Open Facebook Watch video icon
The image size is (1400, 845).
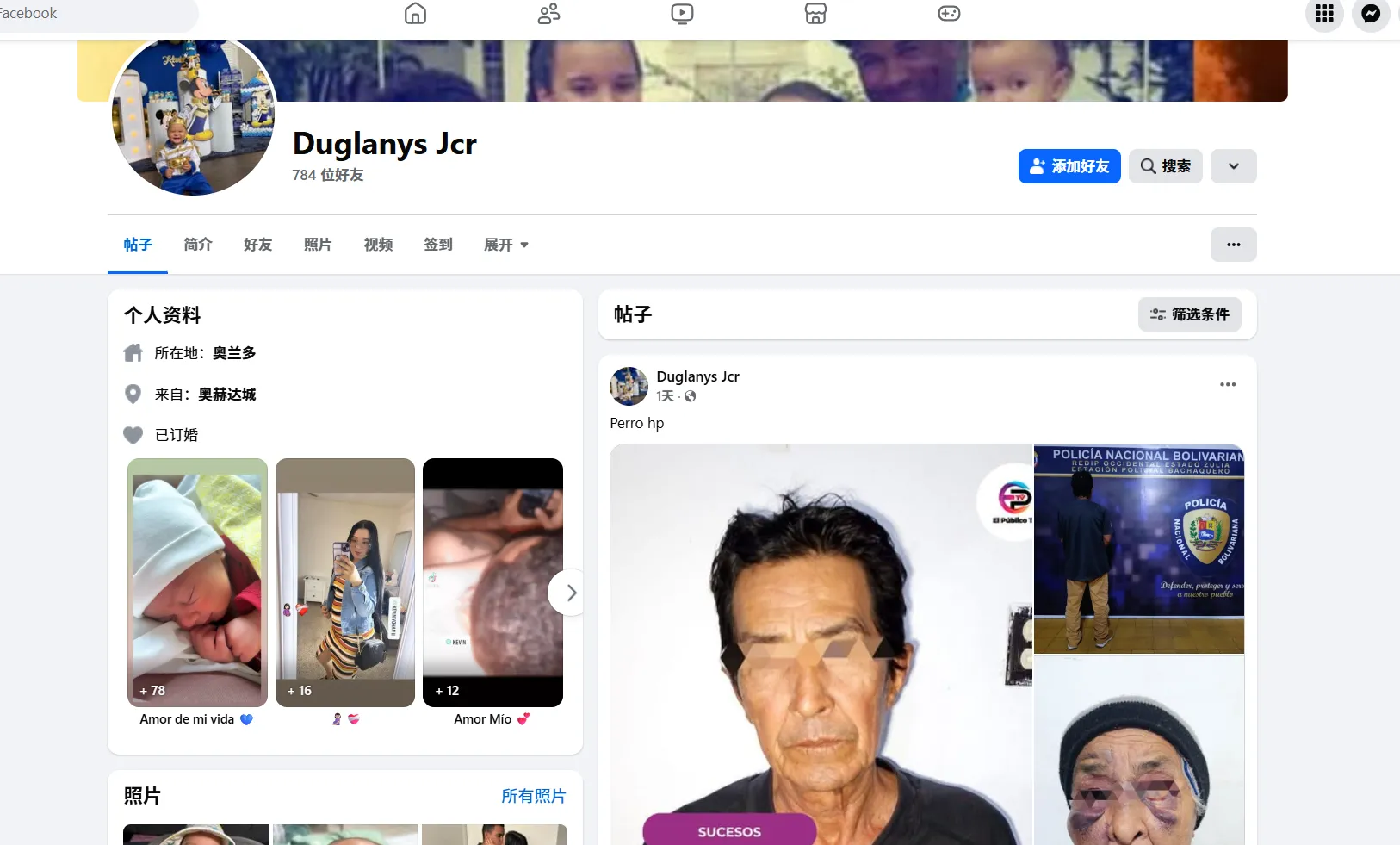[682, 14]
